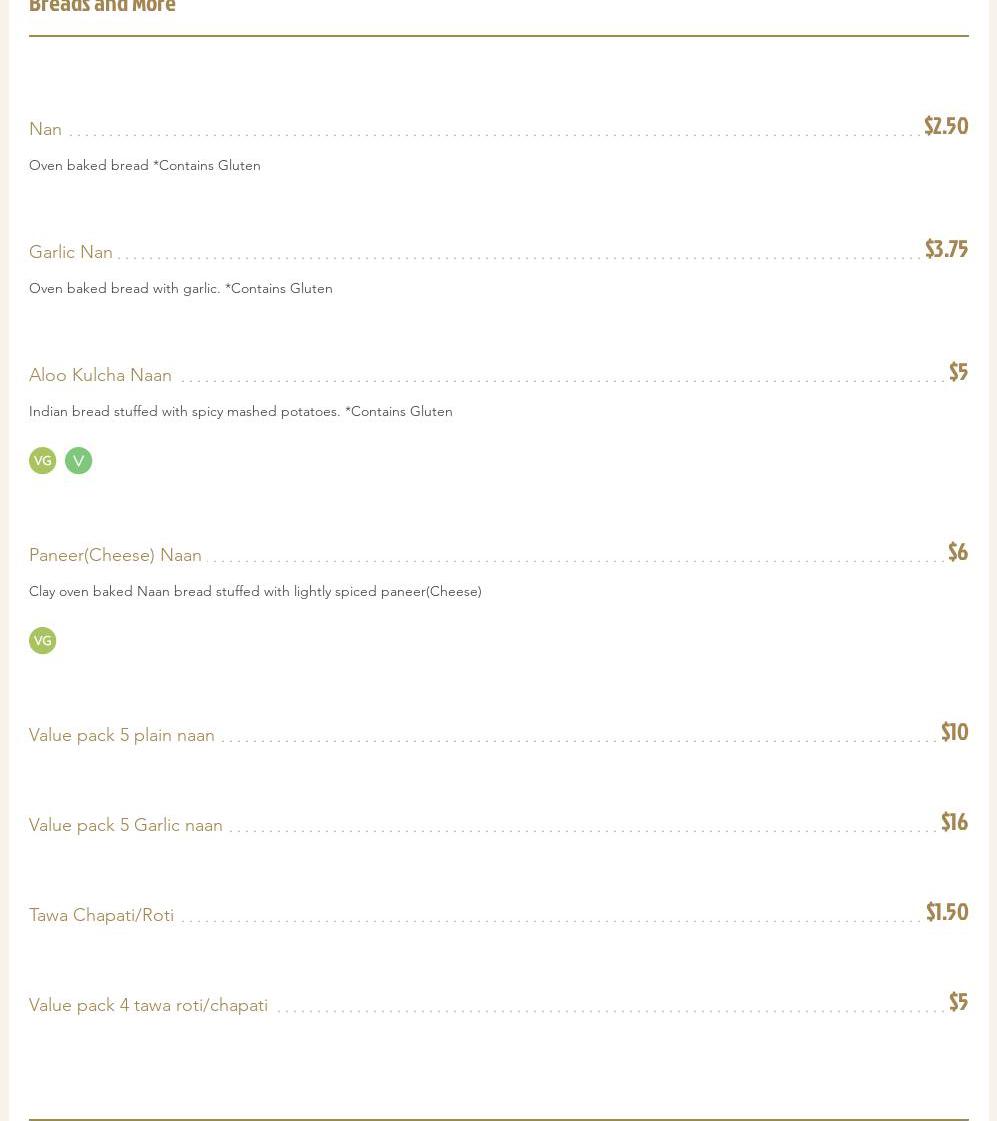Select the Garlic Nan item
The width and height of the screenshot is (997, 1121).
pos(71,252)
